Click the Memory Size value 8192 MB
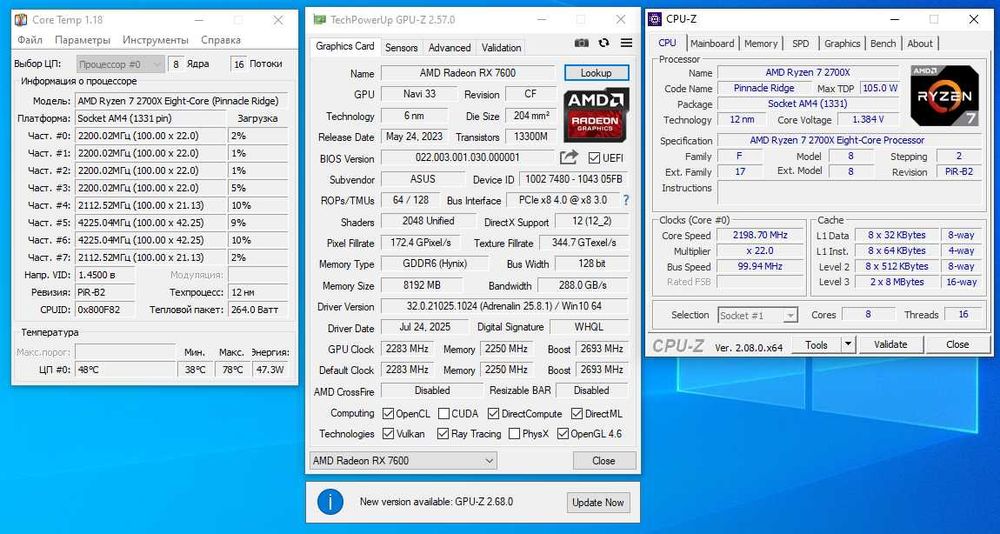The image size is (1000, 534). pos(421,285)
